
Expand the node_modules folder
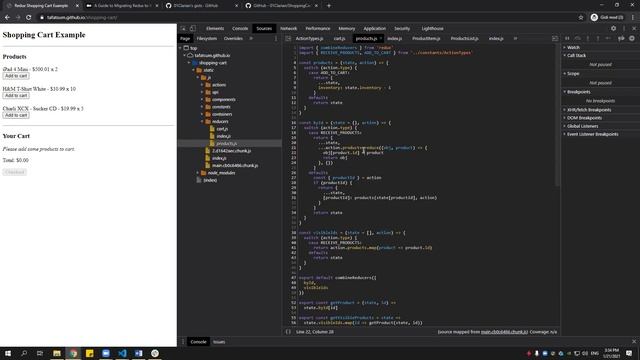(198, 173)
